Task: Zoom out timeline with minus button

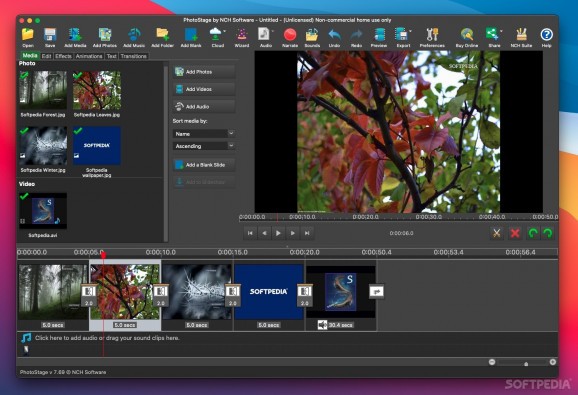Action: pyautogui.click(x=492, y=362)
